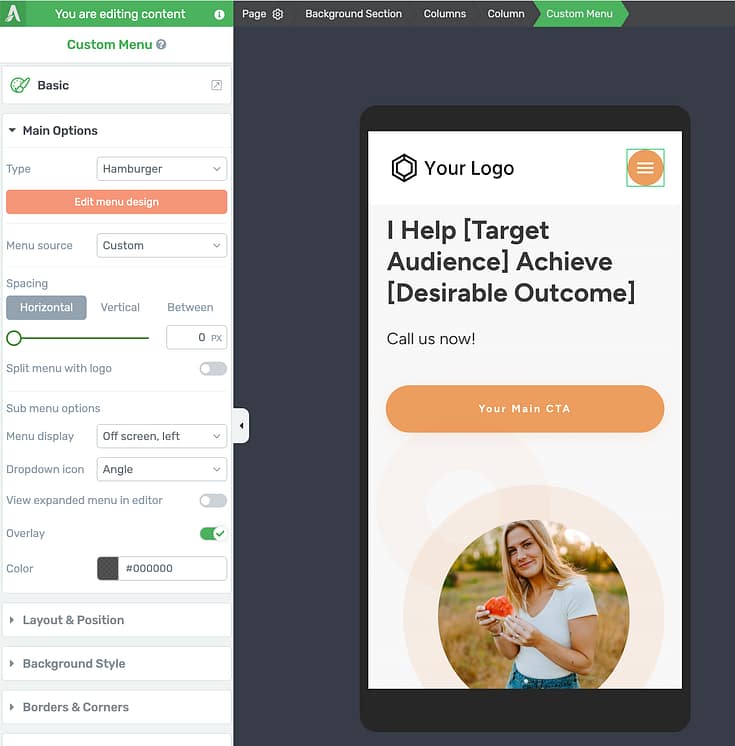Open the Menu display dropdown

[162, 436]
